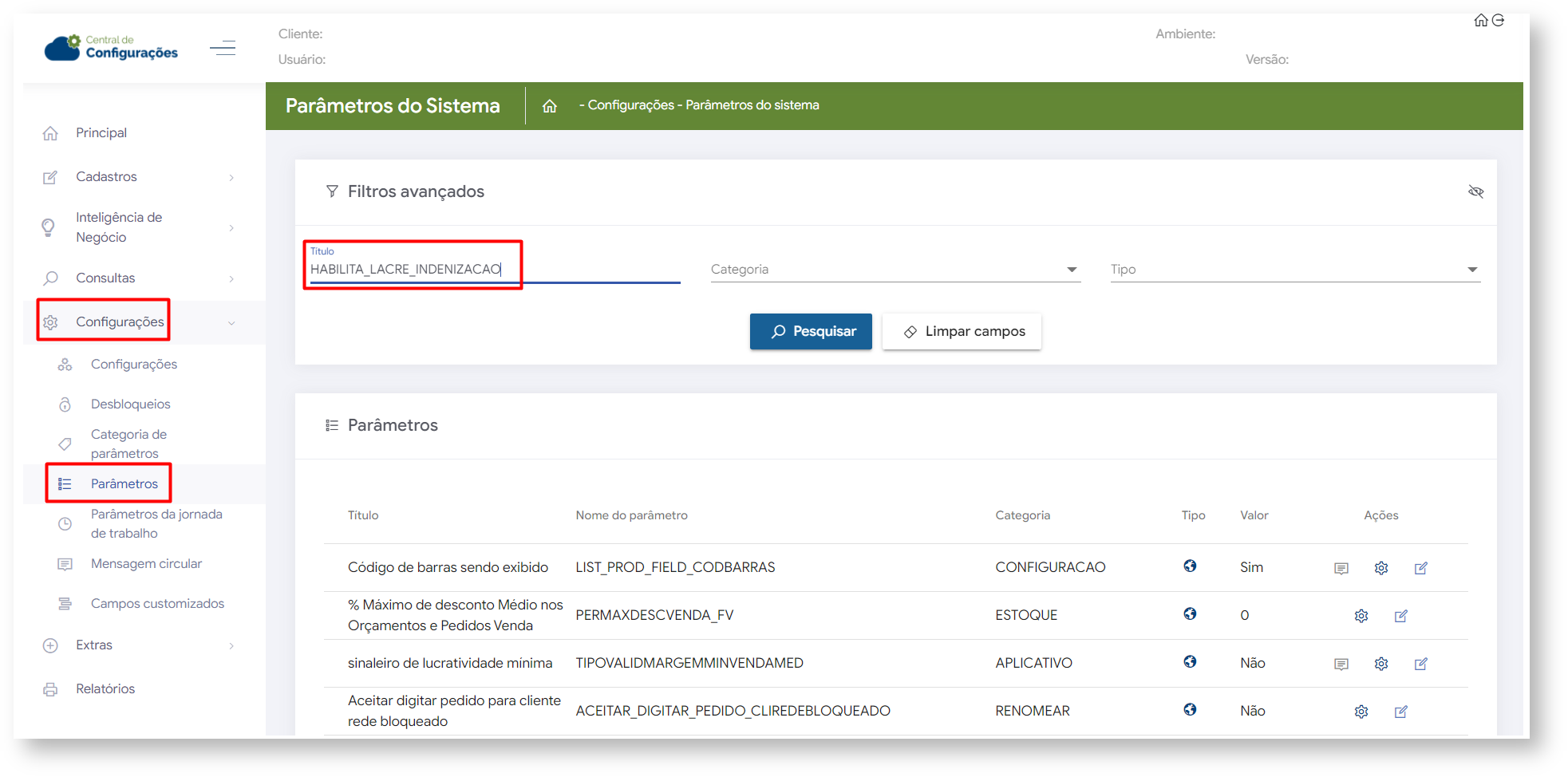Click the Titulo filter input field
Screen dimensions: 1568x777
[x=493, y=270]
